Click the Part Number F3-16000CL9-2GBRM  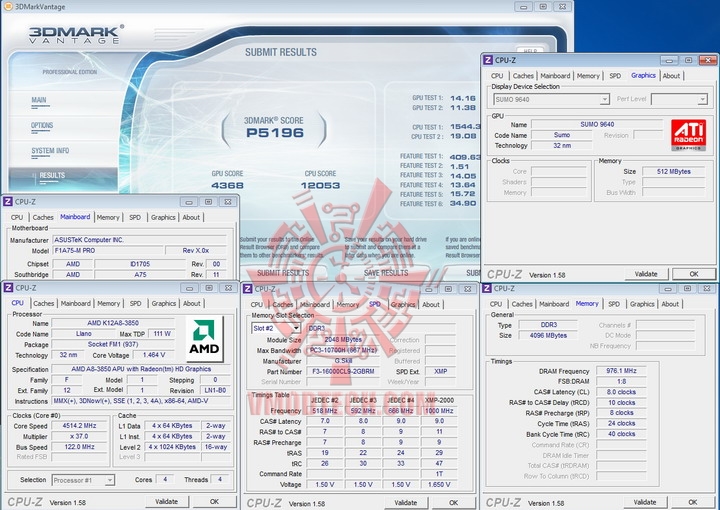(343, 371)
